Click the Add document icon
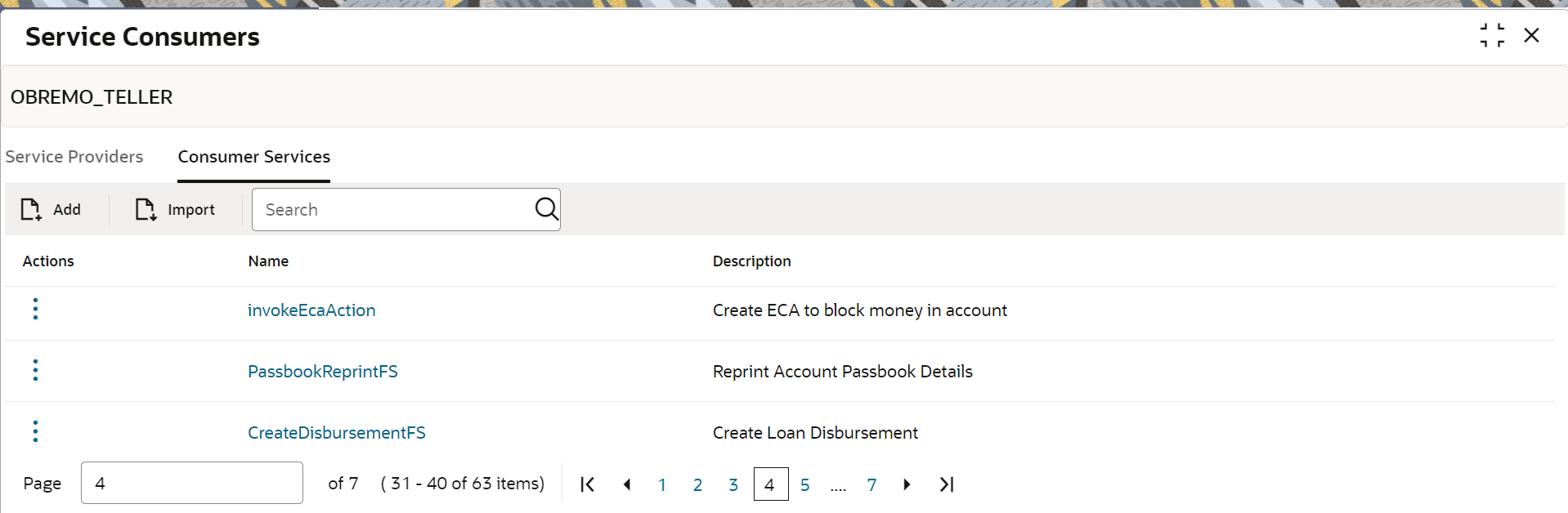Screen dimensions: 1568x513 (x=31, y=210)
